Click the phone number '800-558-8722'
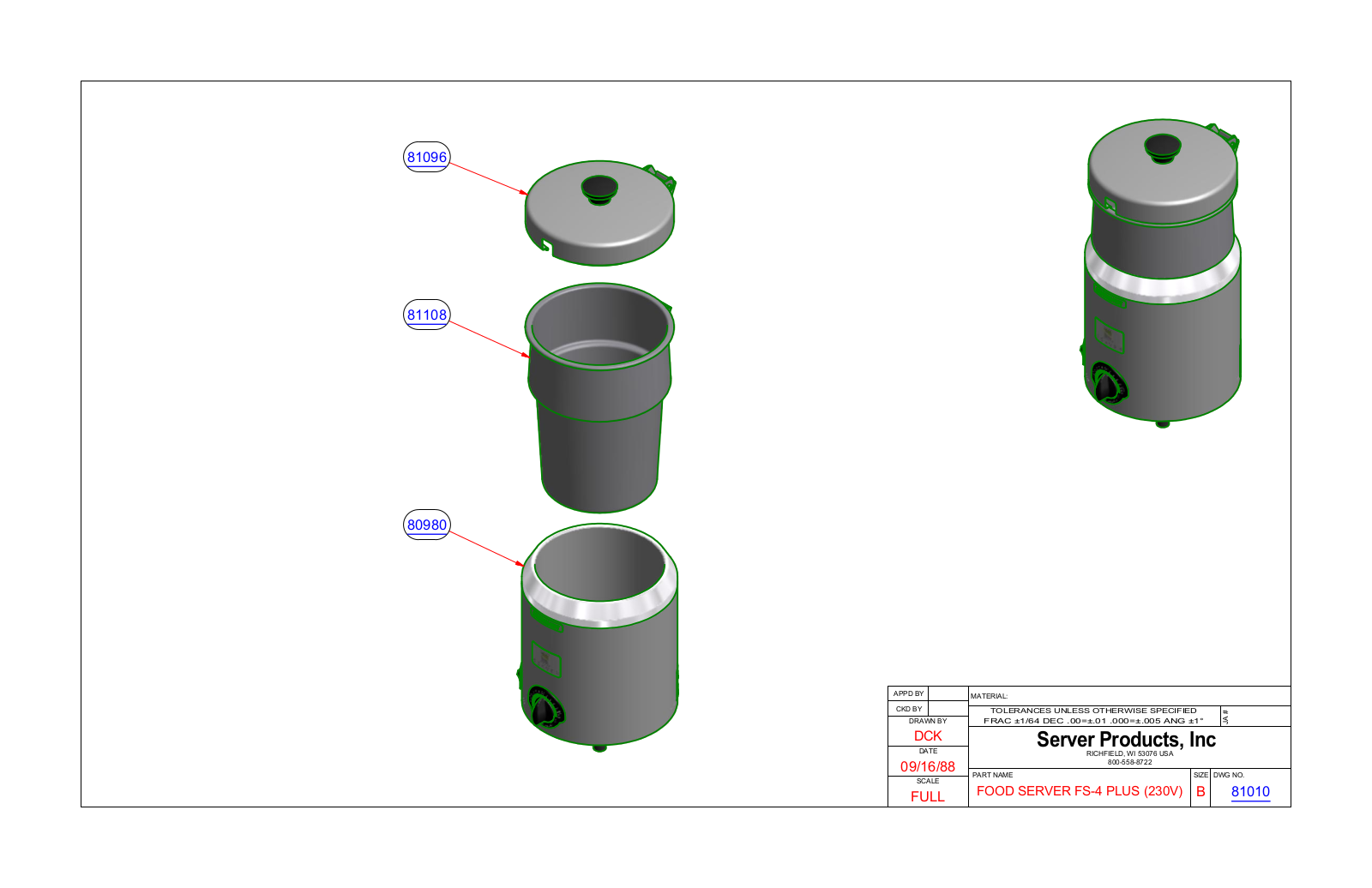This screenshot has width=1372, height=888. pos(1129,763)
